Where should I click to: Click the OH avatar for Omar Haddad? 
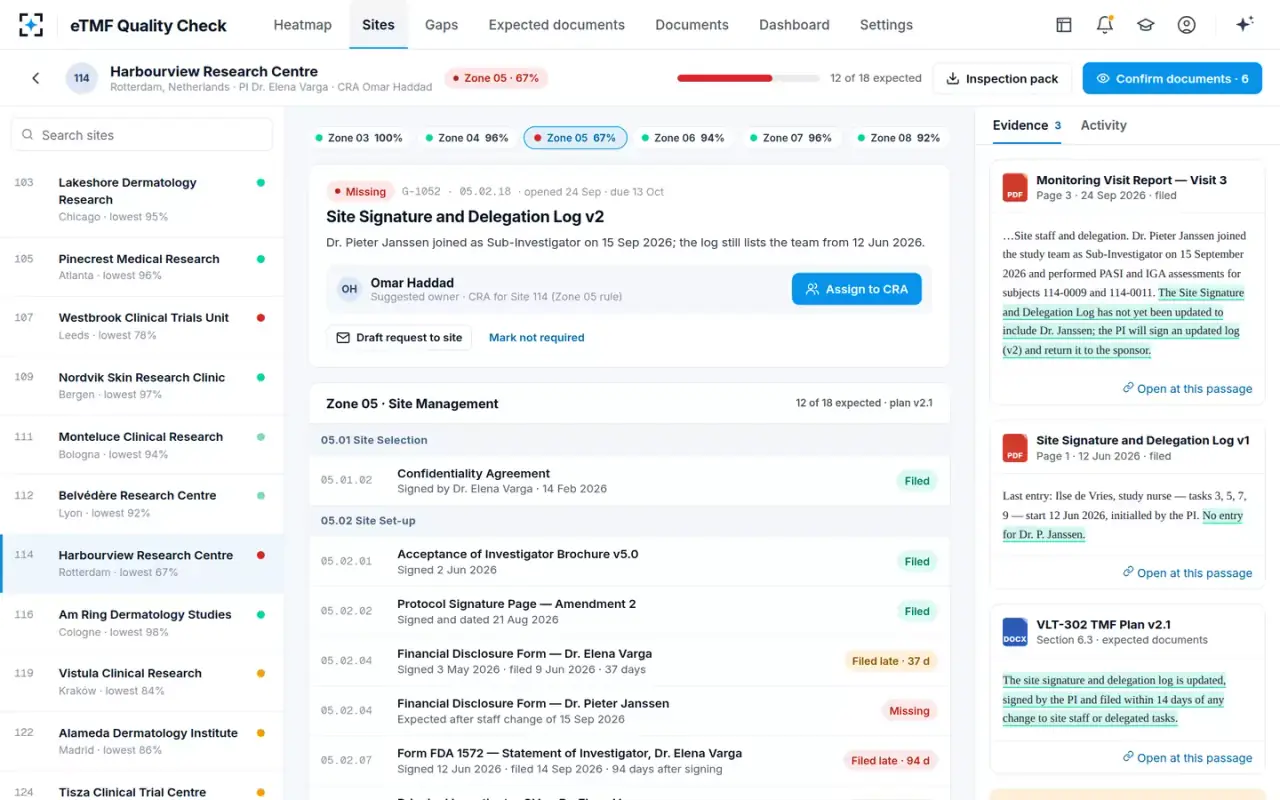point(349,289)
